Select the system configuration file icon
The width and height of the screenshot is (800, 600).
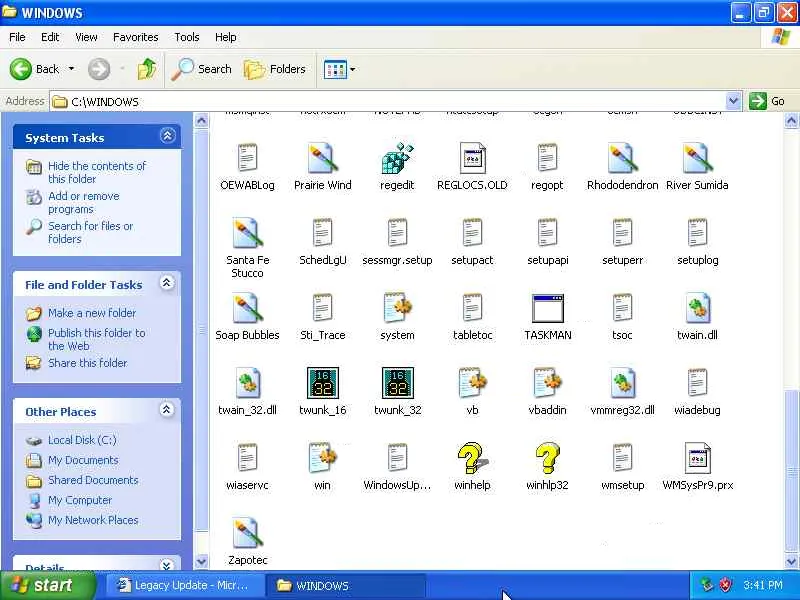[397, 308]
